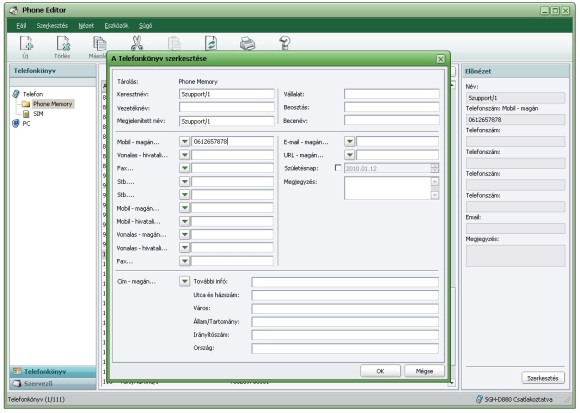Click the Szerkesztés button in preview panel
The image size is (580, 413).
tap(543, 378)
